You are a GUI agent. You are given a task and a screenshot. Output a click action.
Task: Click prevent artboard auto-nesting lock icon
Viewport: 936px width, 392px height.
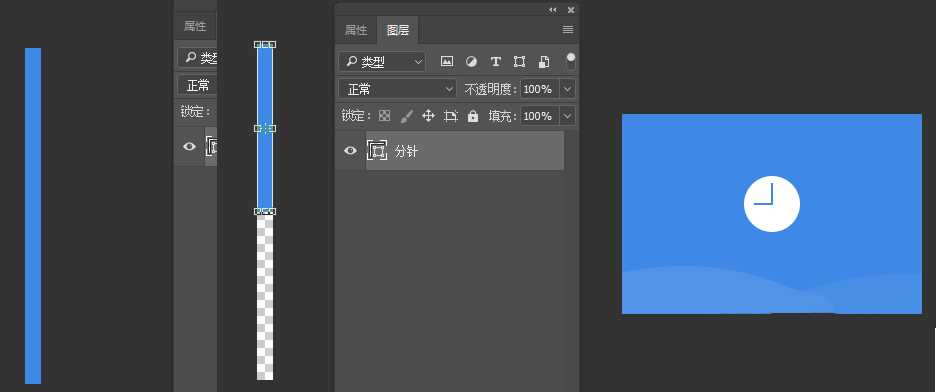pyautogui.click(x=451, y=116)
